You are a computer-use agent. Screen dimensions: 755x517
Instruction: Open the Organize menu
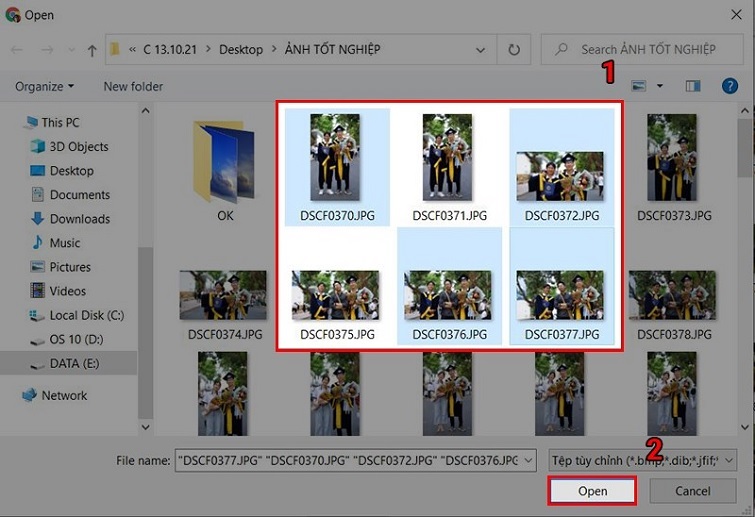(44, 86)
